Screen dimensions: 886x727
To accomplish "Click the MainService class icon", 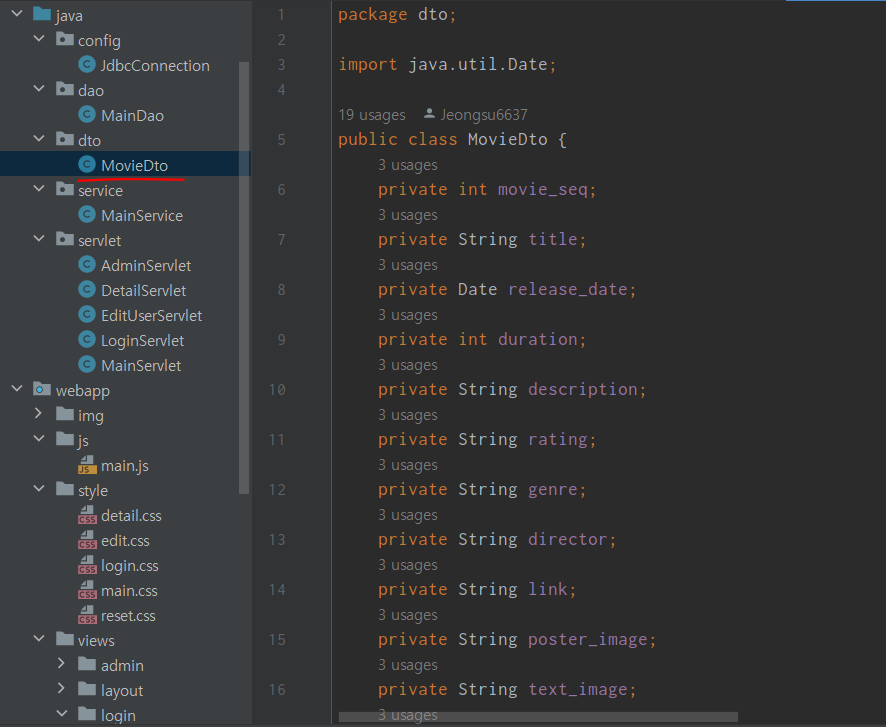I will click(x=86, y=215).
